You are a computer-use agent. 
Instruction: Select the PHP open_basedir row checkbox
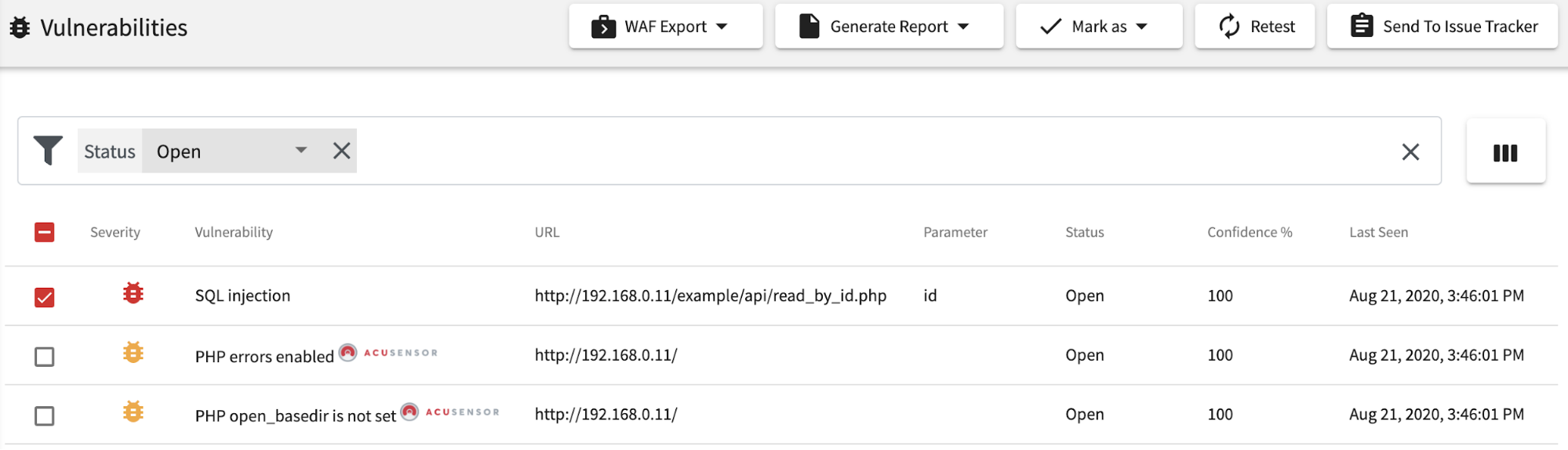pyautogui.click(x=45, y=416)
